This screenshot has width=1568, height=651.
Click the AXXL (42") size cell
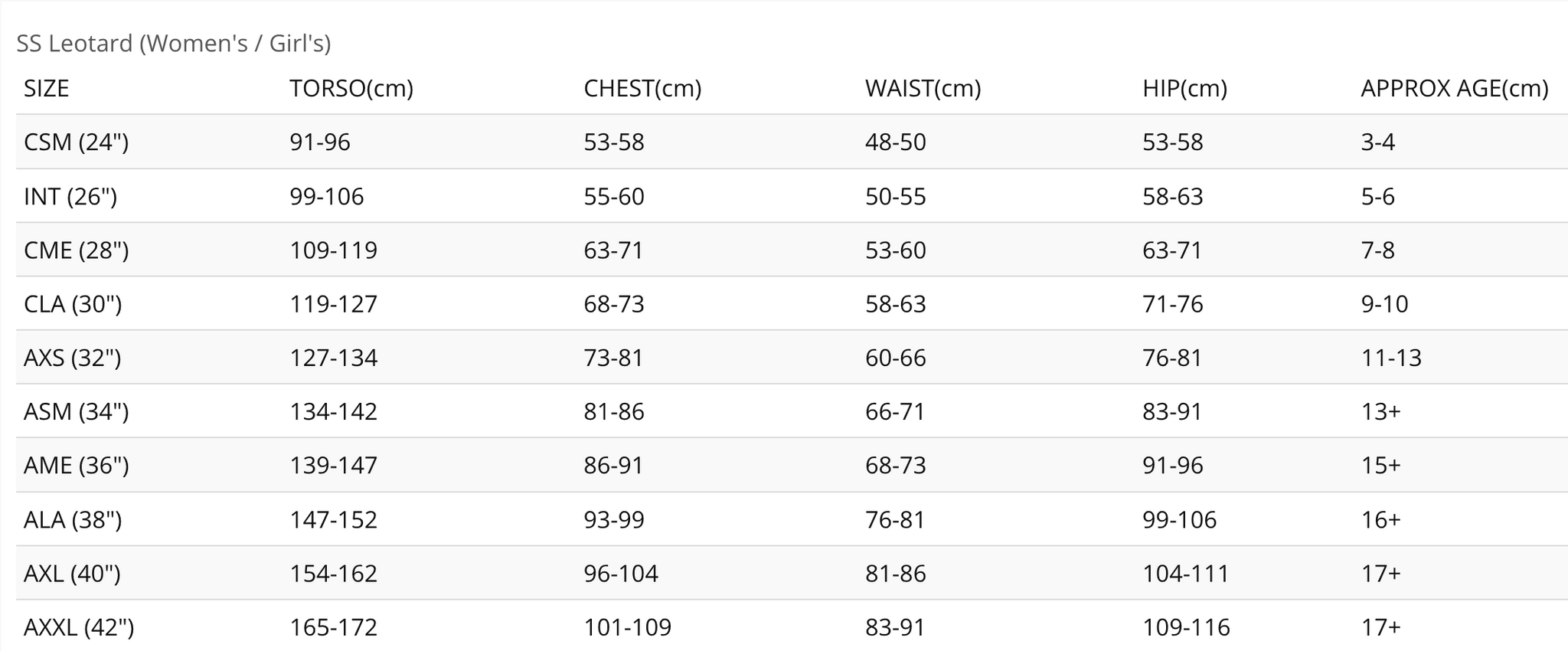click(79, 628)
